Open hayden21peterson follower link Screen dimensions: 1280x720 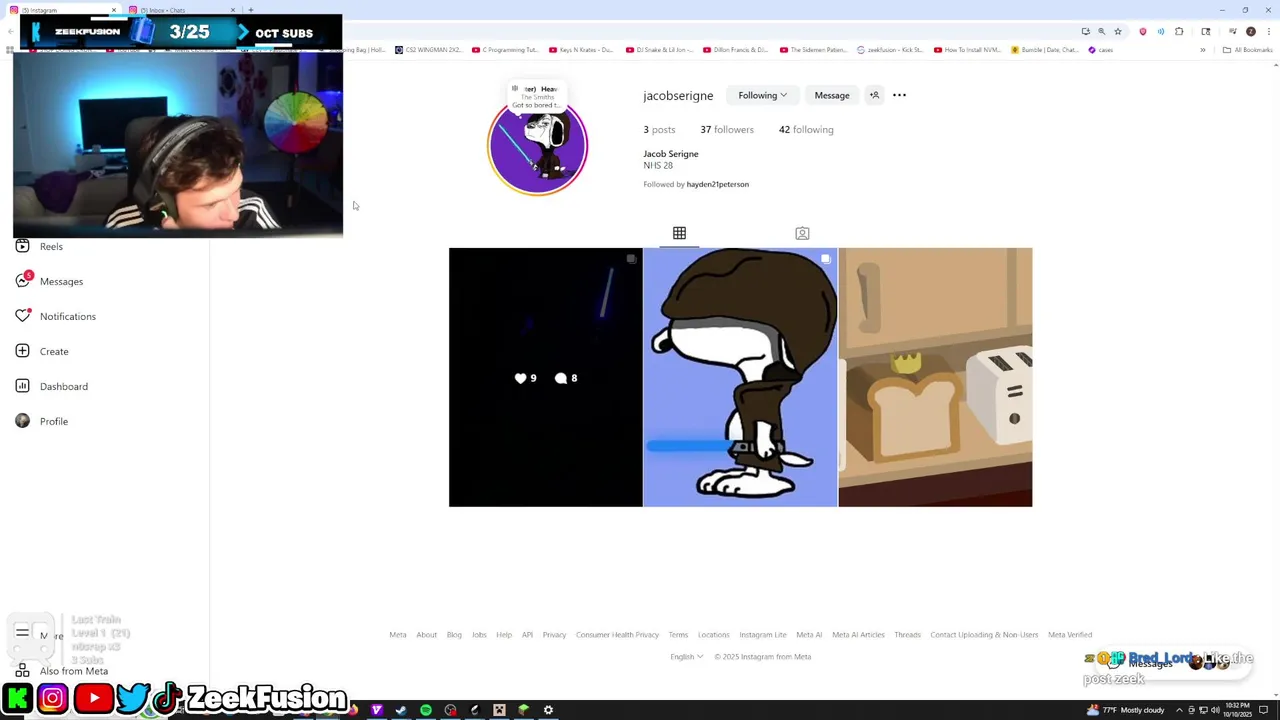click(717, 184)
